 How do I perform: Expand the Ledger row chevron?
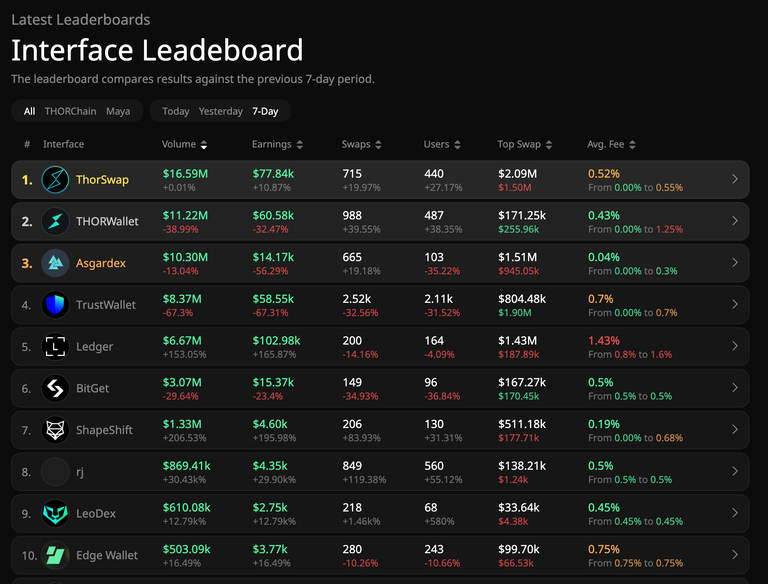coord(735,346)
